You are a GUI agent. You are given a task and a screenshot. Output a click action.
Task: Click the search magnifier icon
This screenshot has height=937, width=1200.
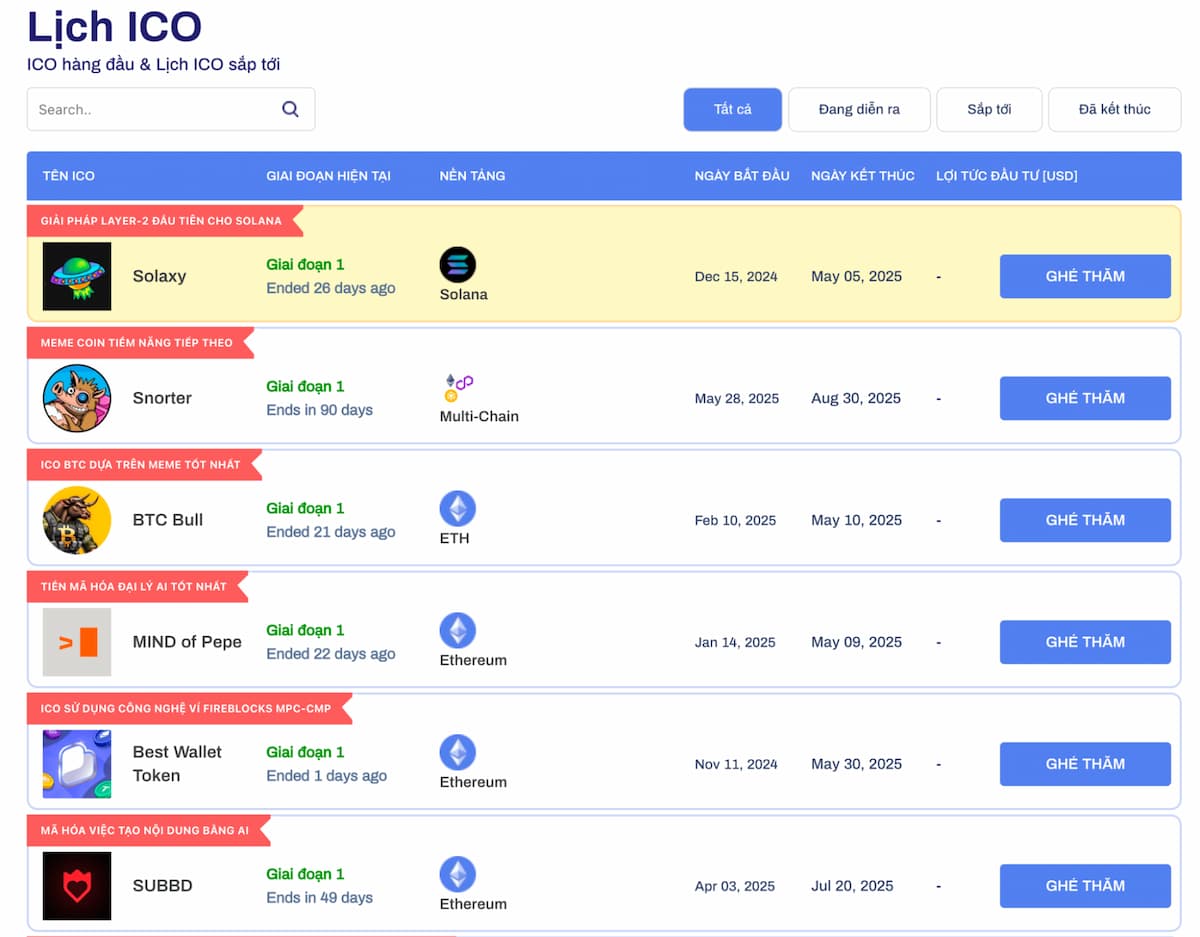[x=290, y=109]
